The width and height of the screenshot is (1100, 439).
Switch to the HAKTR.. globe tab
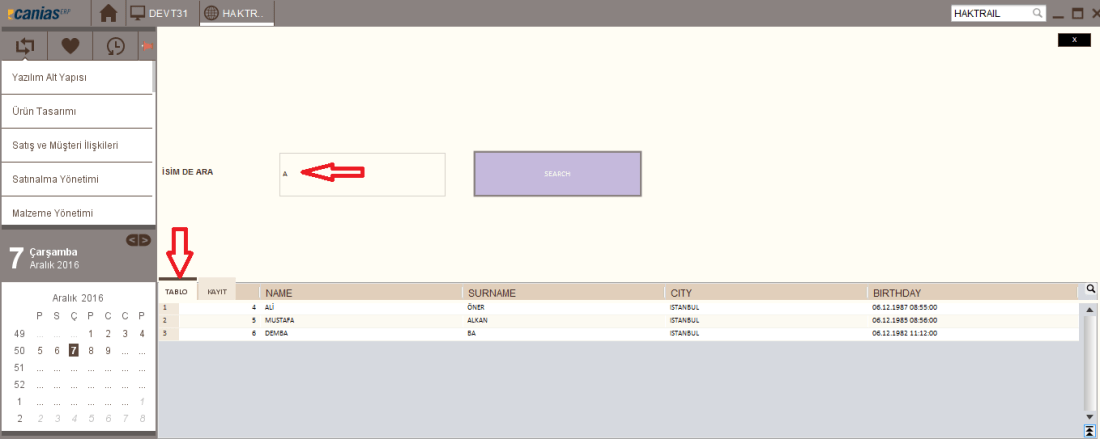pos(237,14)
